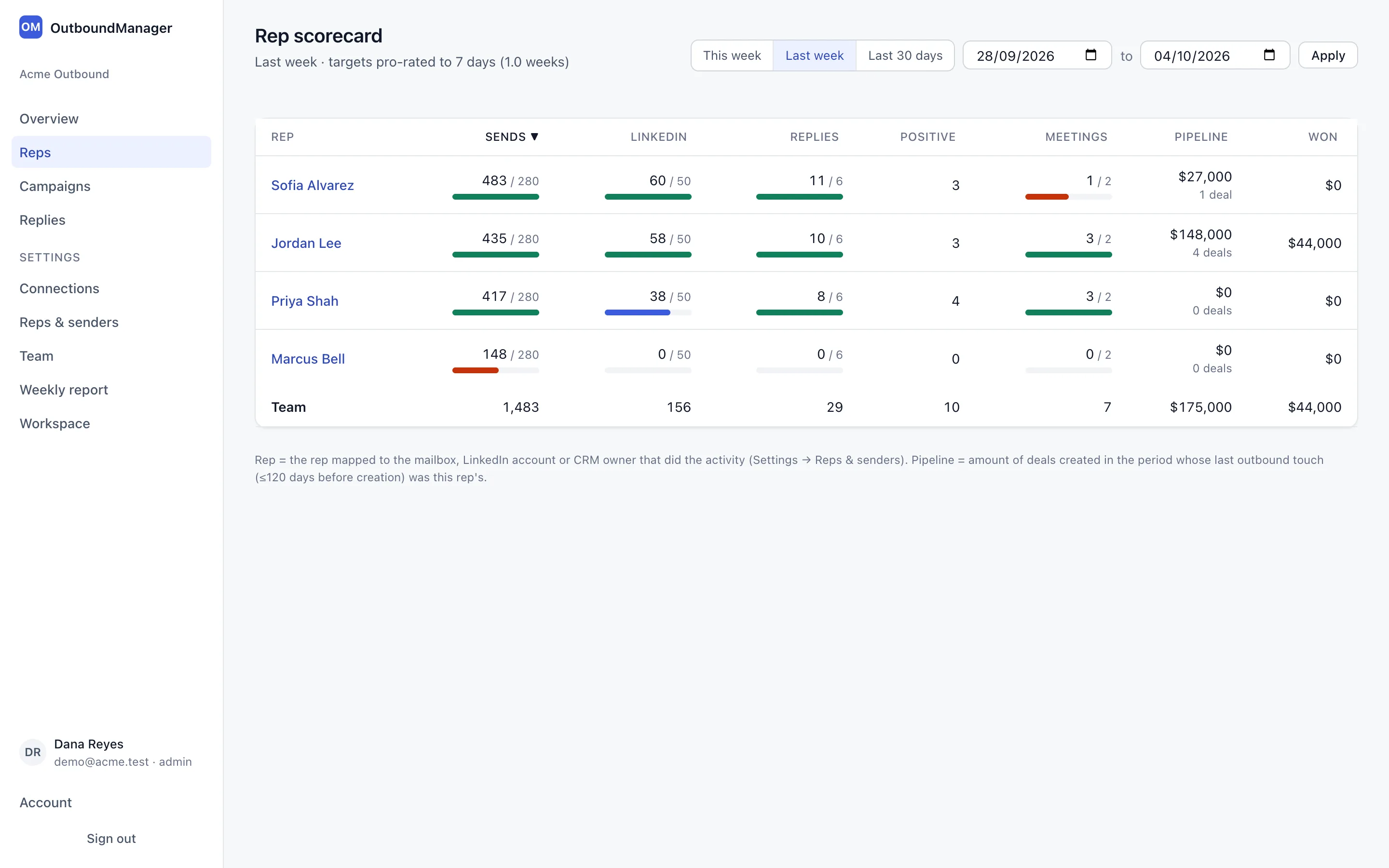Viewport: 1389px width, 868px height.
Task: Sort table by Replies column
Action: (814, 136)
